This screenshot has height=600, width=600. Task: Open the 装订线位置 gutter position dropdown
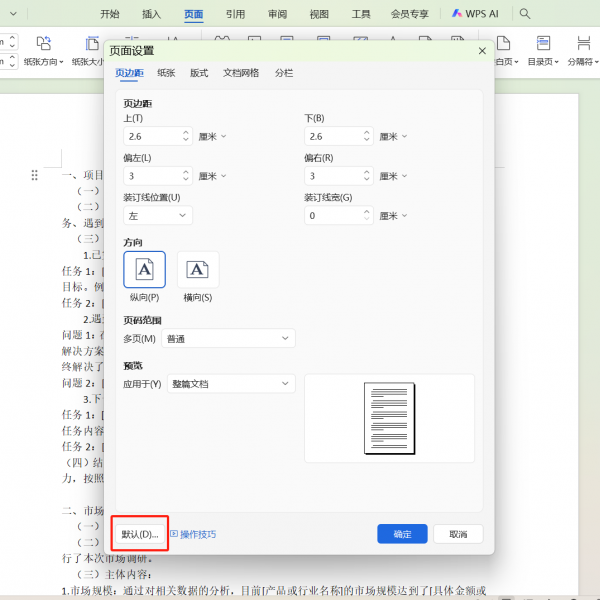tap(158, 215)
